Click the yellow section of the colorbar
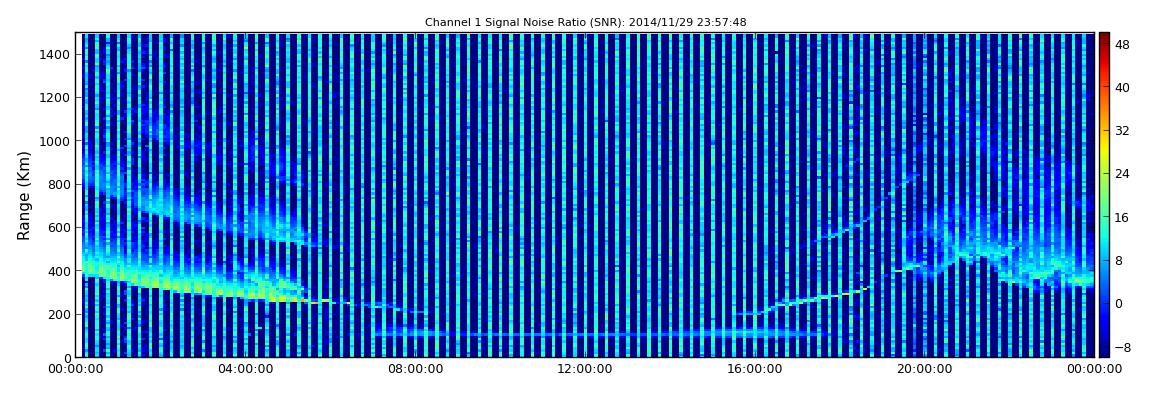Image resolution: width=1150 pixels, height=407 pixels. [1104, 149]
